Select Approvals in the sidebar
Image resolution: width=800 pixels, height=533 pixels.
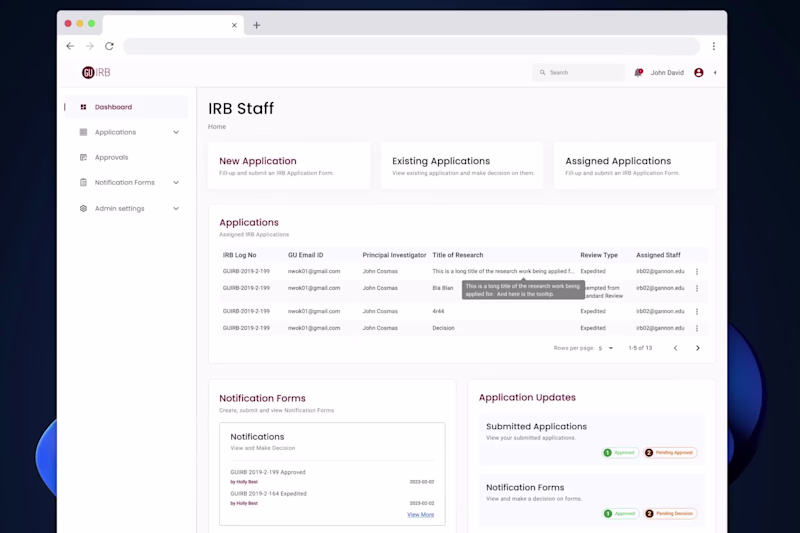click(111, 157)
